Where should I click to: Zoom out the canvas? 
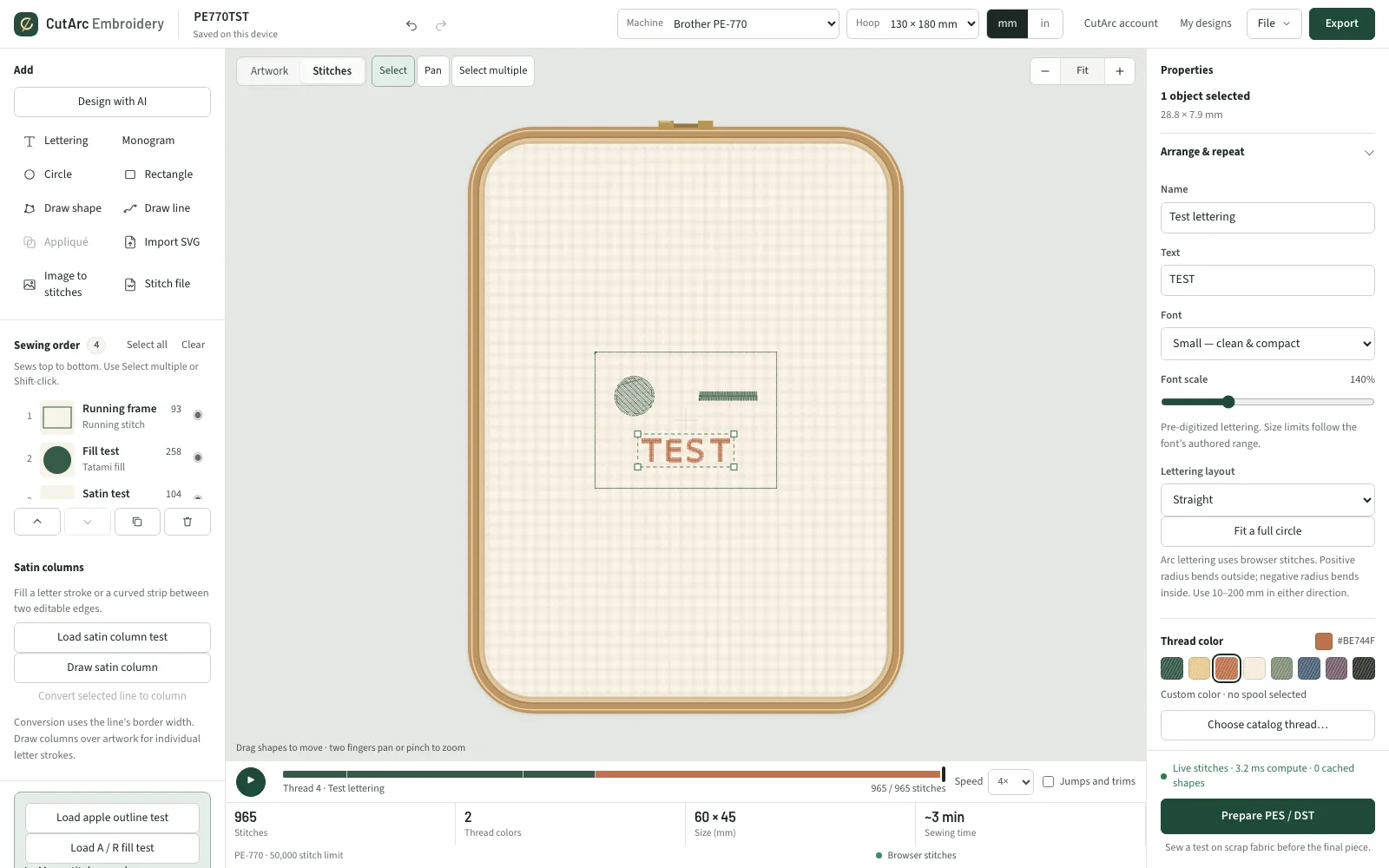[x=1045, y=71]
